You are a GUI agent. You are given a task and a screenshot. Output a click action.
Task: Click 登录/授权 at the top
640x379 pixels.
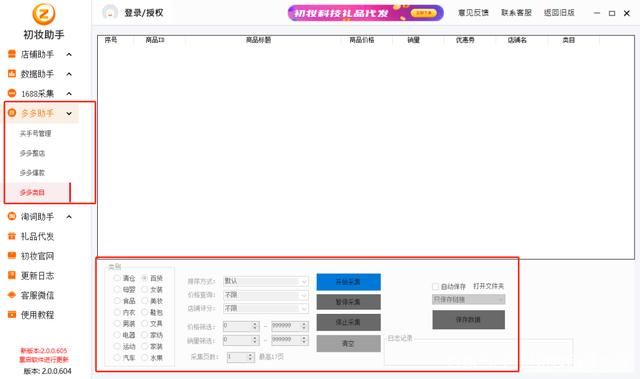click(x=144, y=13)
